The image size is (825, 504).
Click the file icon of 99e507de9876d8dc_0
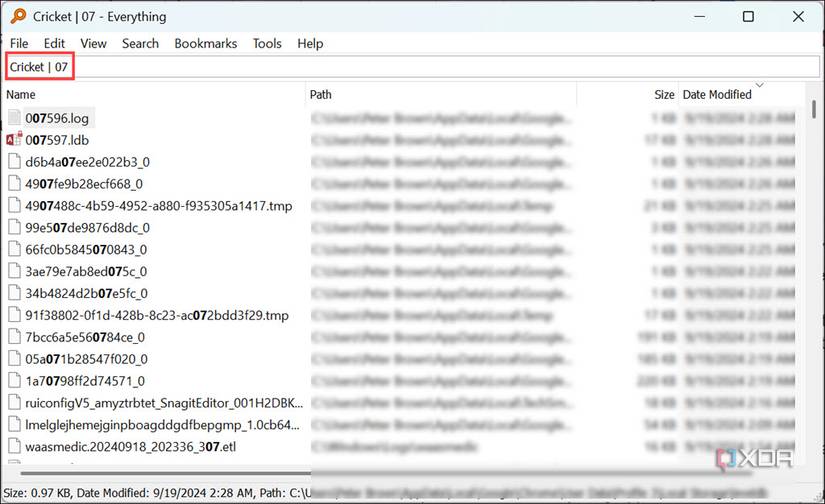point(14,227)
